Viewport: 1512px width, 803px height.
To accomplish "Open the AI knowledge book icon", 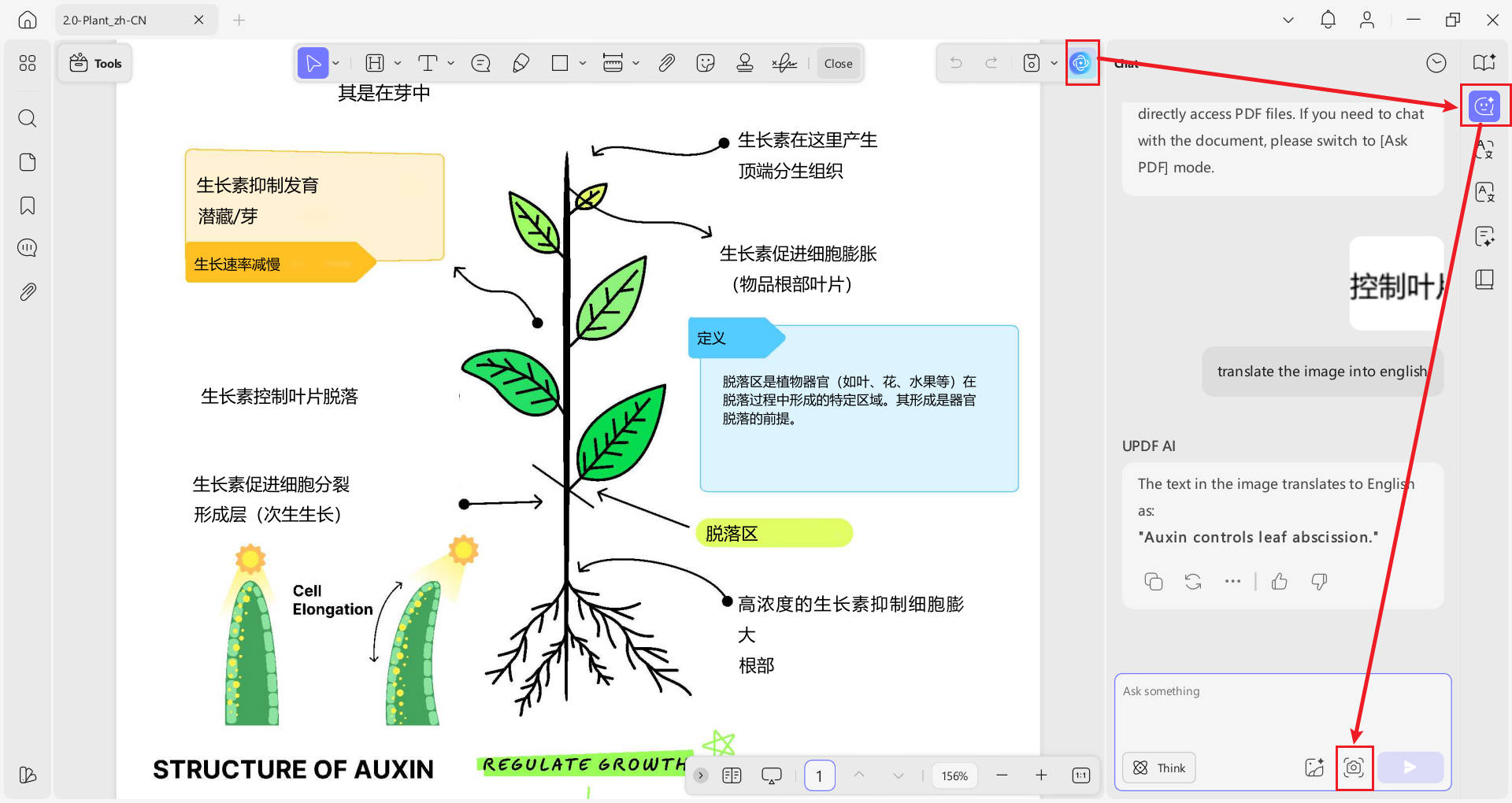I will (1484, 63).
